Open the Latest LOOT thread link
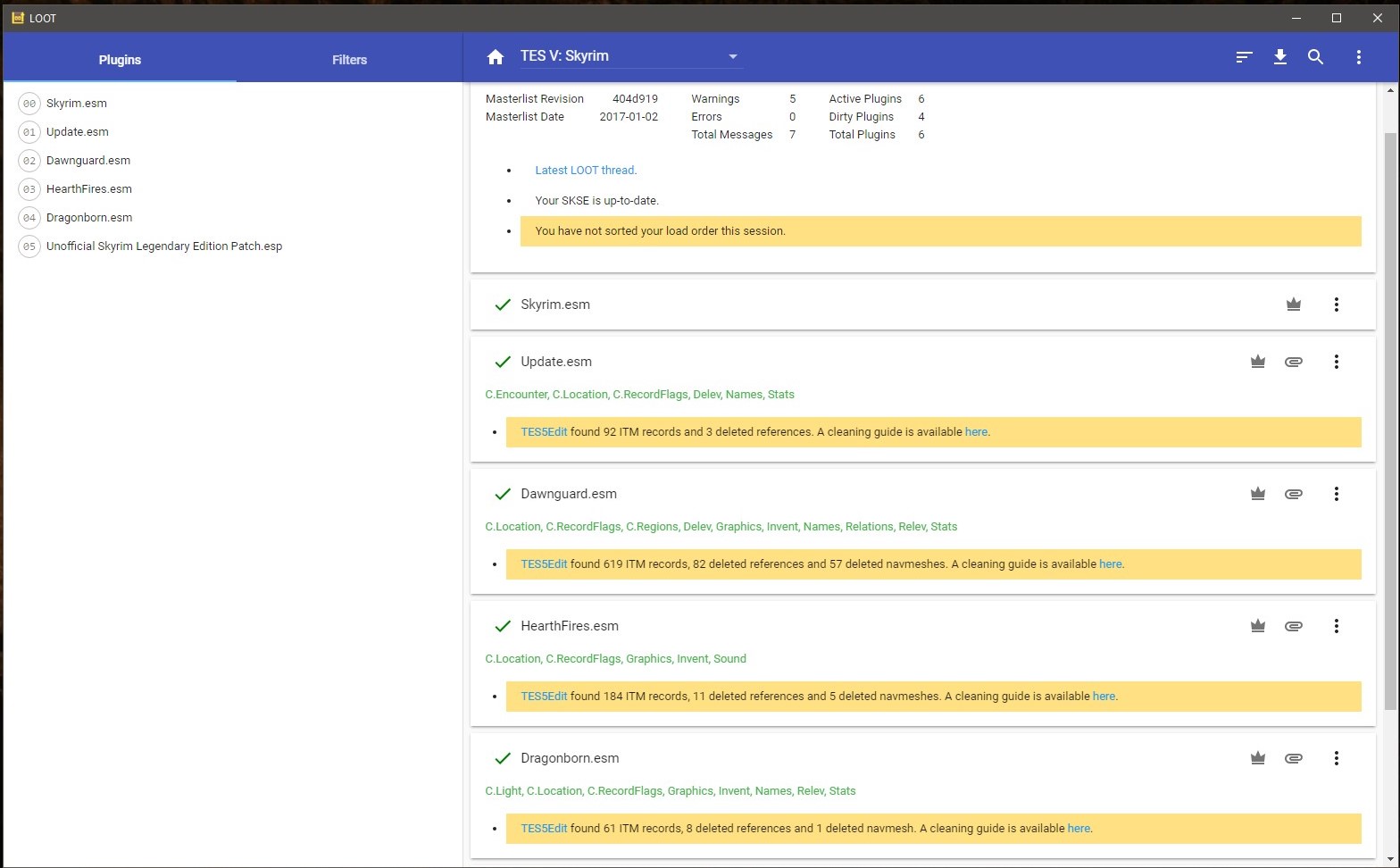 [586, 171]
